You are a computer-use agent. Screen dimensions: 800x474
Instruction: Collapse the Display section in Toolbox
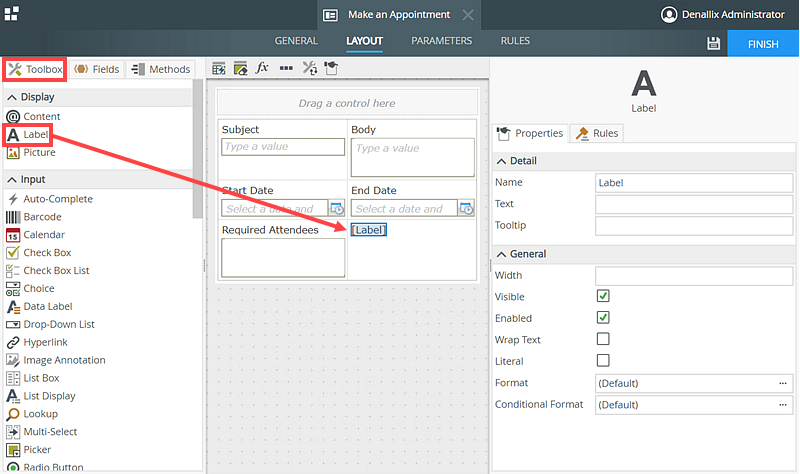pyautogui.click(x=12, y=97)
